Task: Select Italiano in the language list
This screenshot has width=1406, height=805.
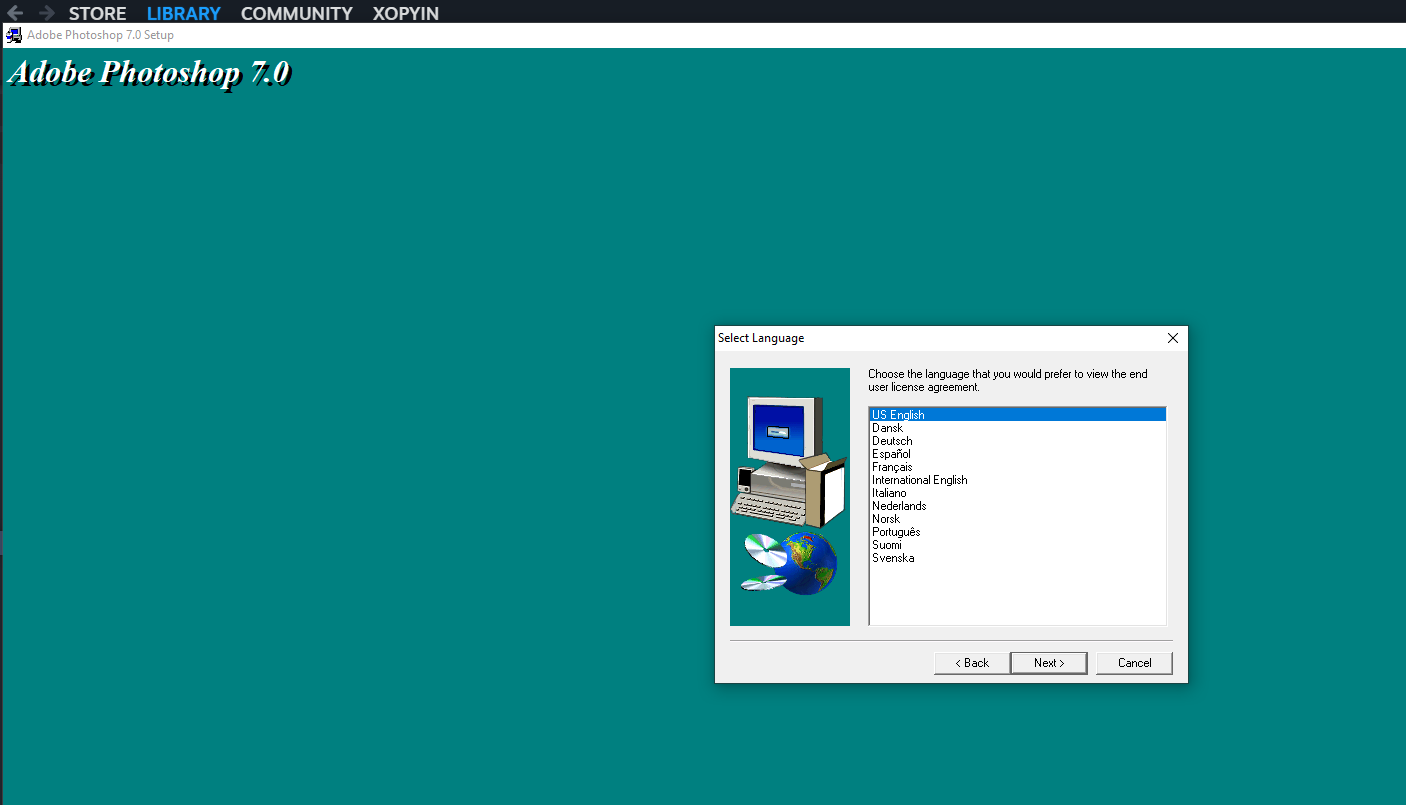Action: [889, 493]
